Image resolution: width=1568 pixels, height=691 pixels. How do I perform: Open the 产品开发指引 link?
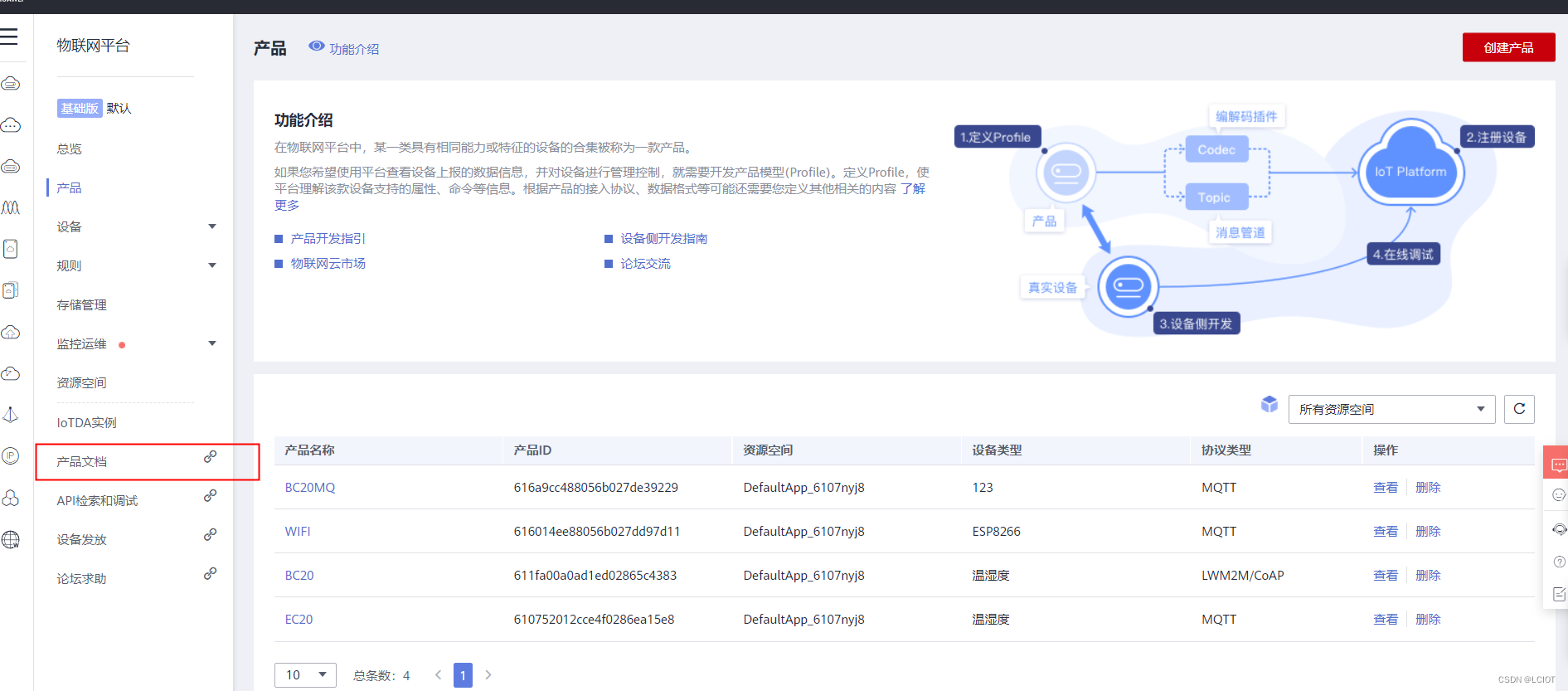point(328,239)
